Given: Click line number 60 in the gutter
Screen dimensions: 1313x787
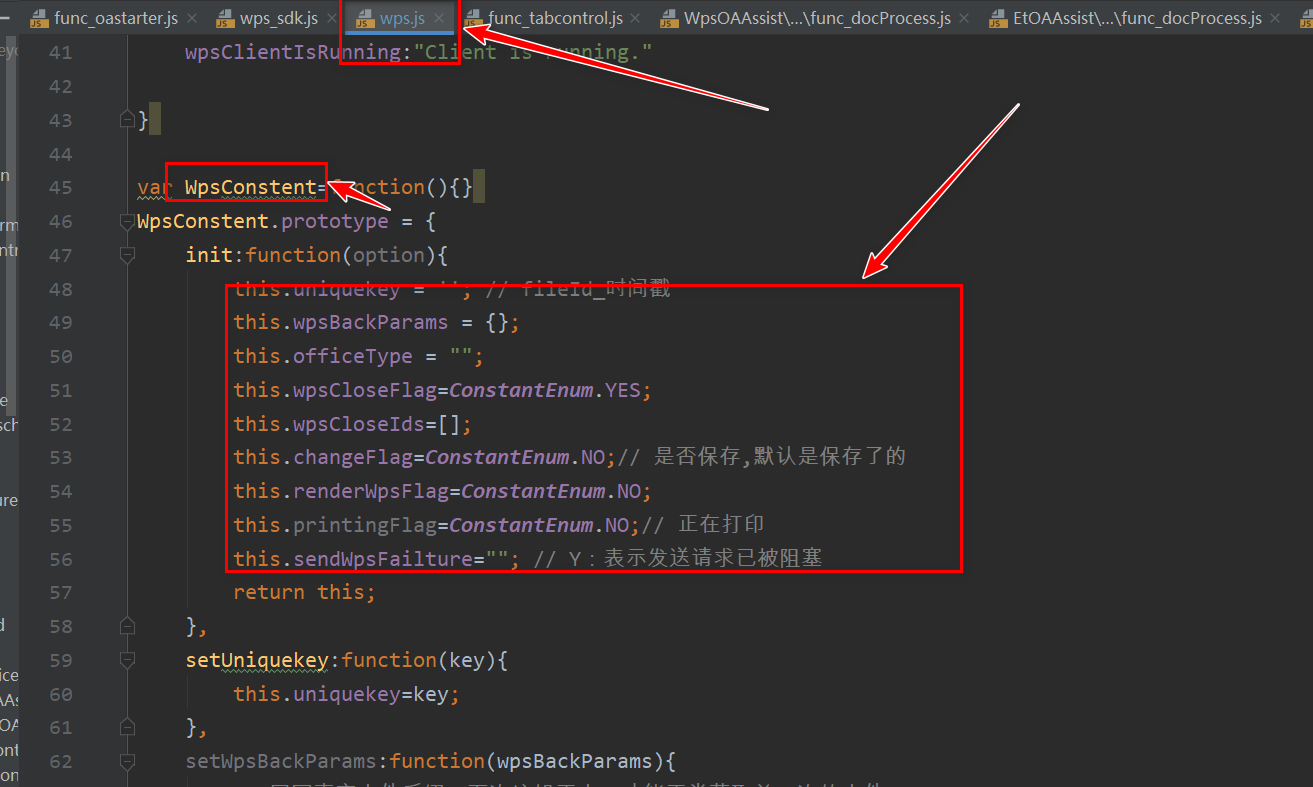Looking at the screenshot, I should pyautogui.click(x=60, y=694).
